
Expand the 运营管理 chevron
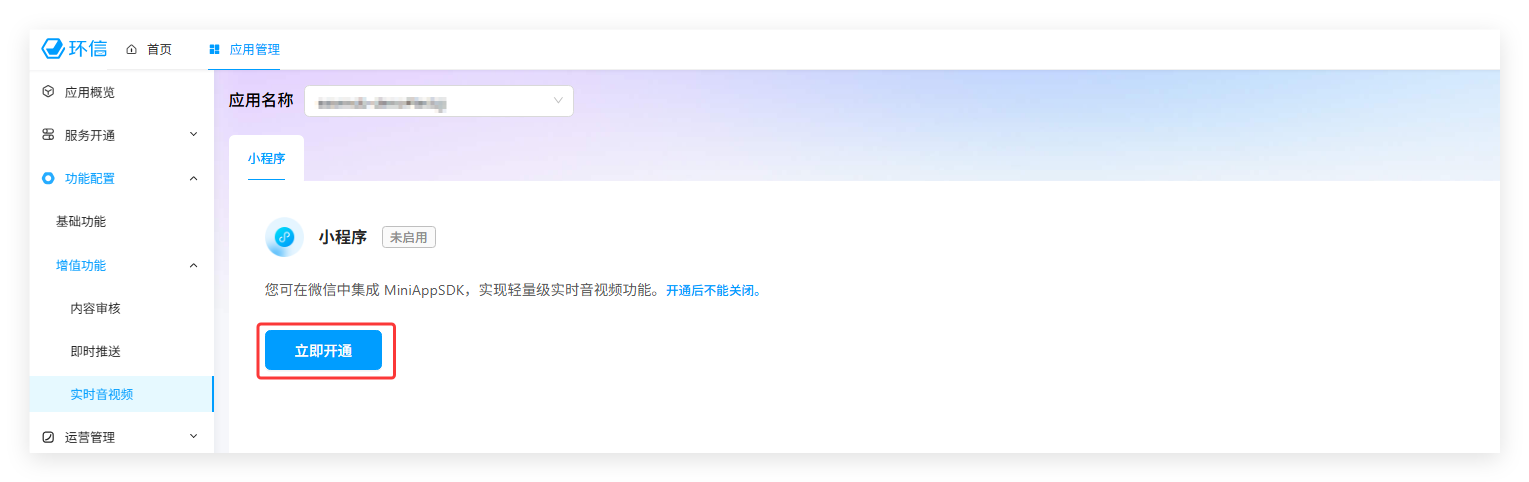point(194,436)
